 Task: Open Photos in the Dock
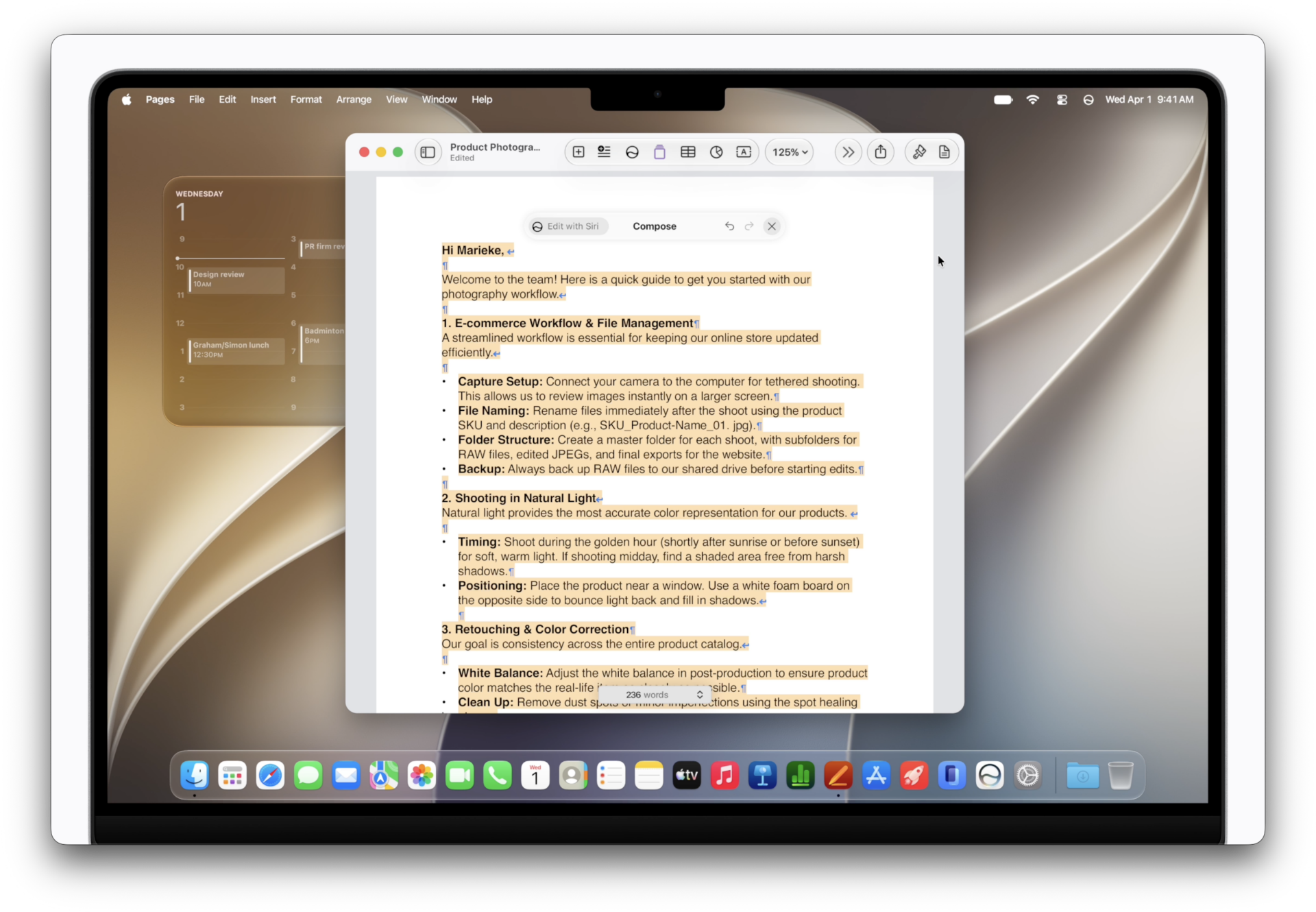[422, 776]
